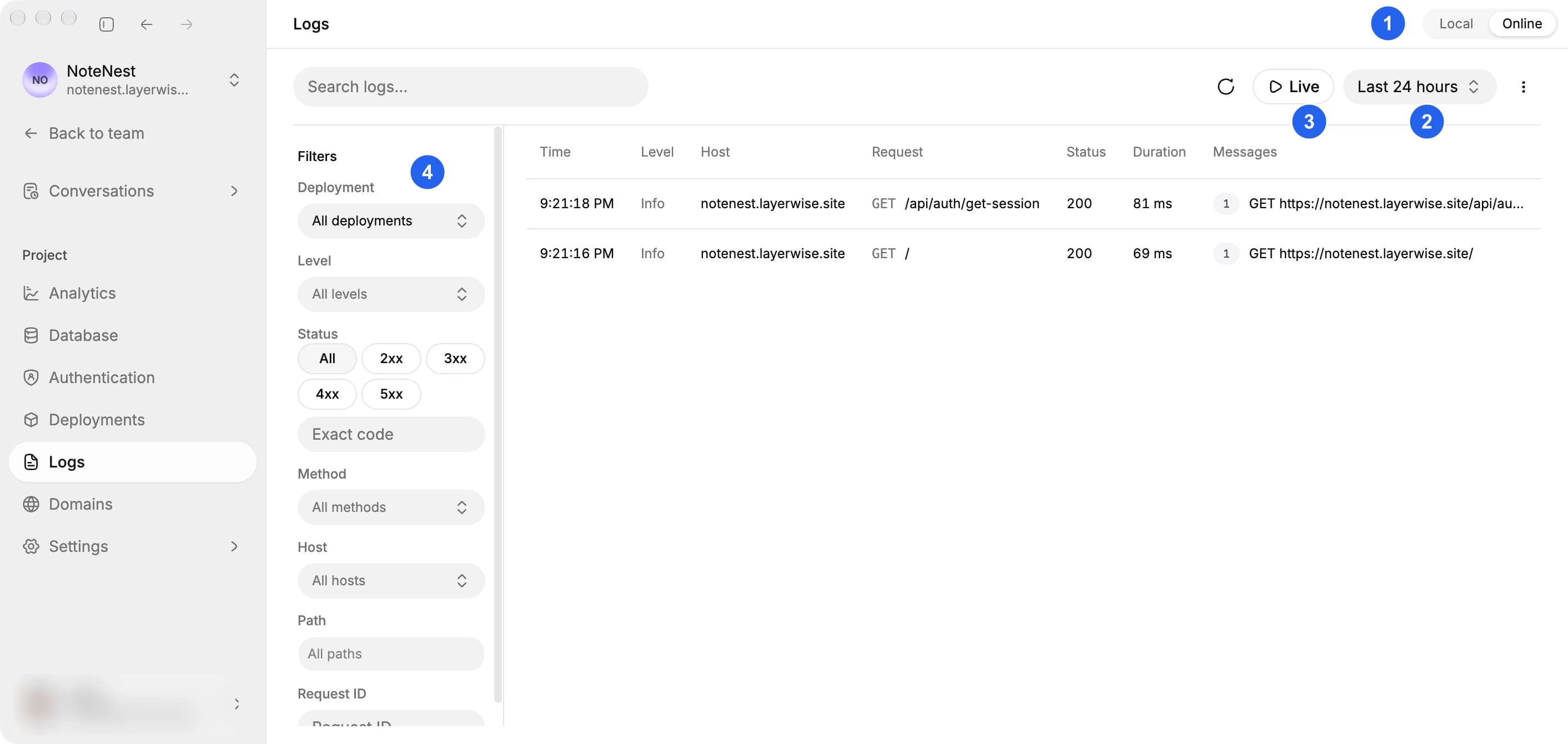Toggle the sidebar panel icon

107,24
